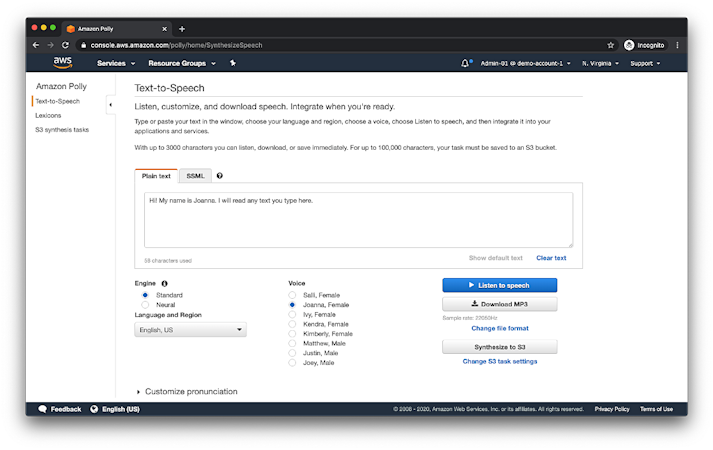Select the Standard engine radio button
Screen dimensions: 713x450
[x=145, y=295]
